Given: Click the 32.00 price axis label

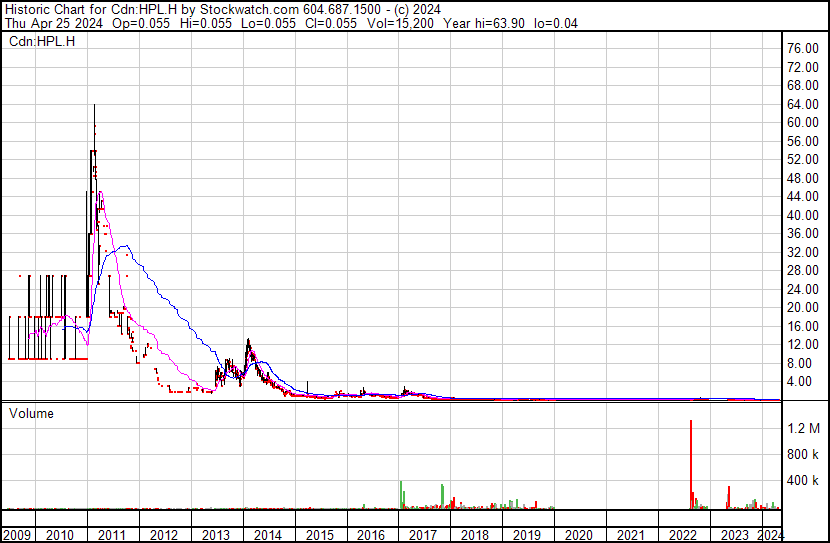Looking at the screenshot, I should click(x=803, y=252).
